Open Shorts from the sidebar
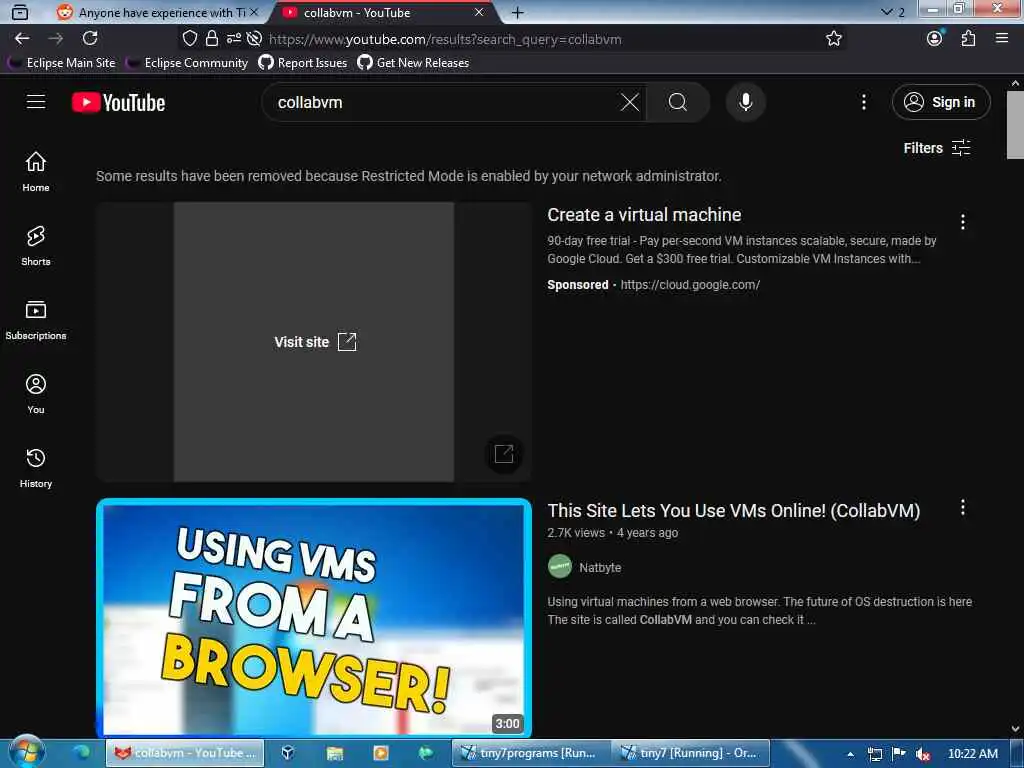 tap(36, 246)
